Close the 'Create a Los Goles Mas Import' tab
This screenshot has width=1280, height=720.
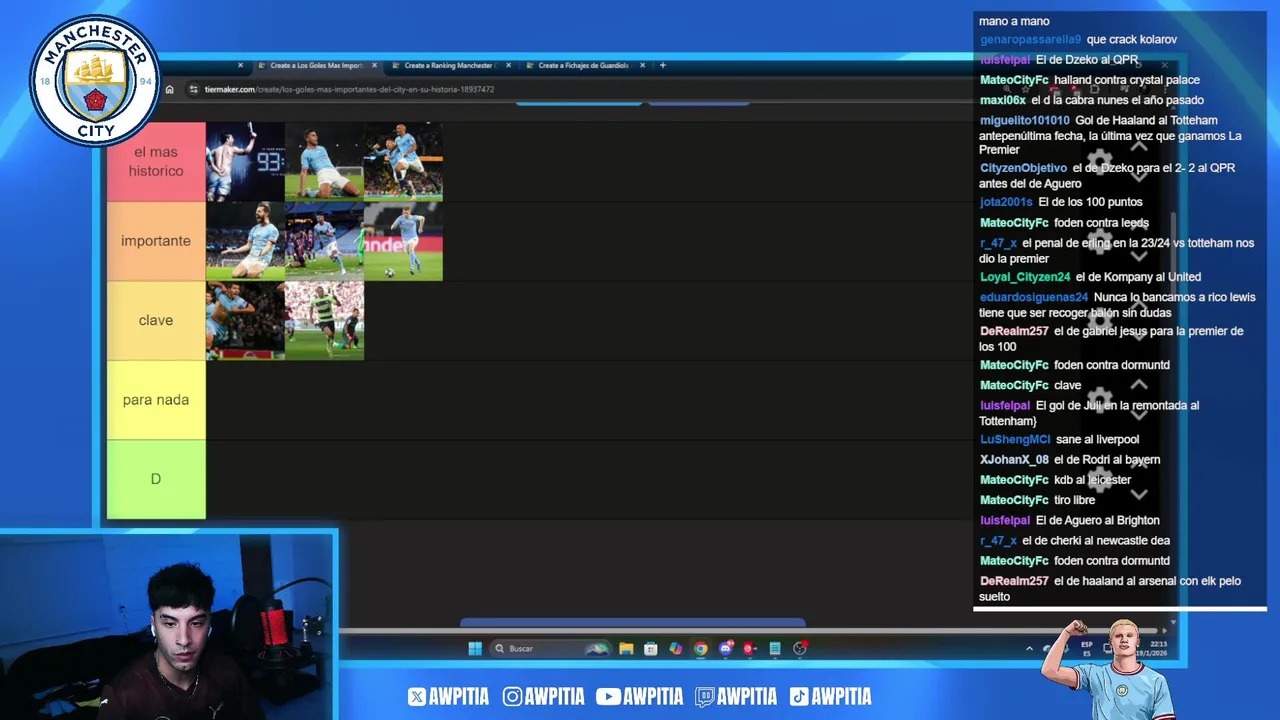(x=375, y=66)
